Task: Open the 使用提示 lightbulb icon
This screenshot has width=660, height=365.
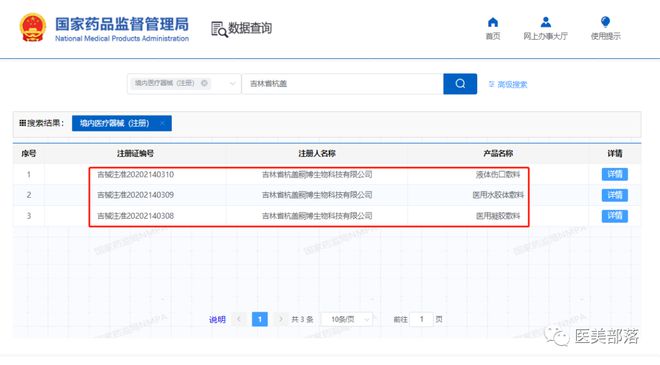Action: pos(605,22)
